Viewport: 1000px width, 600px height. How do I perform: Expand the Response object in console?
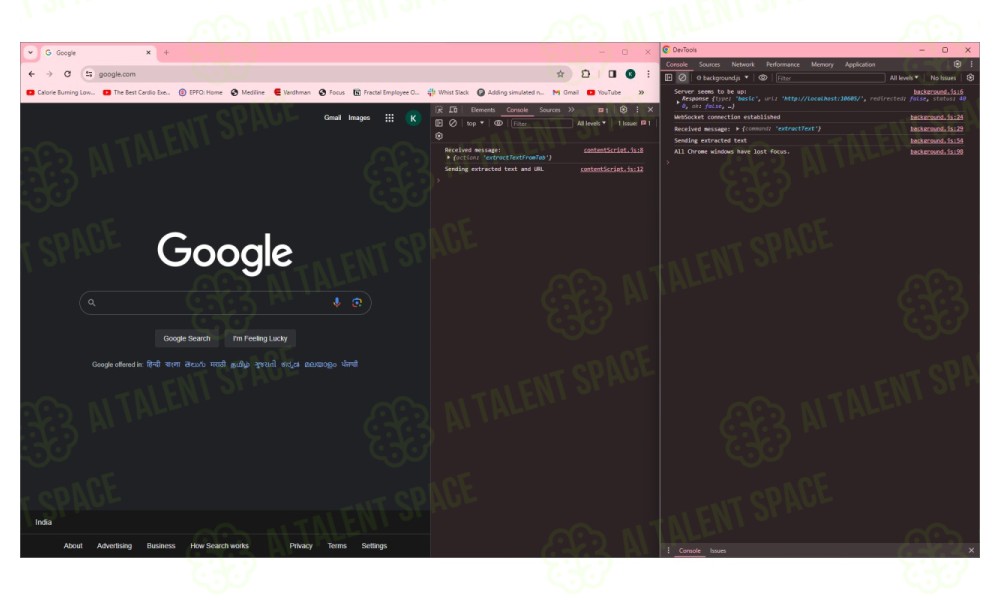678,101
